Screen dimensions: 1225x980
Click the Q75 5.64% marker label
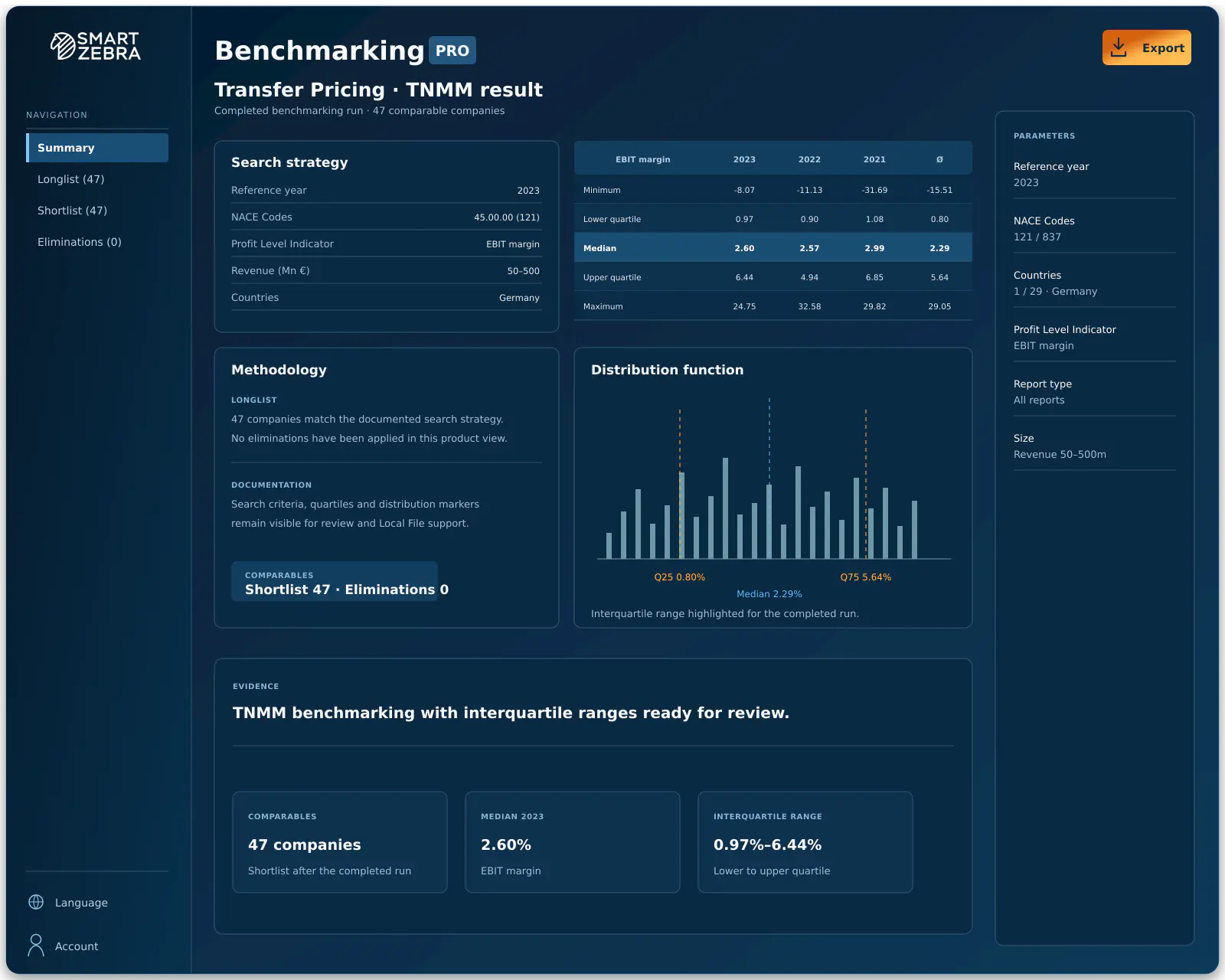[865, 577]
